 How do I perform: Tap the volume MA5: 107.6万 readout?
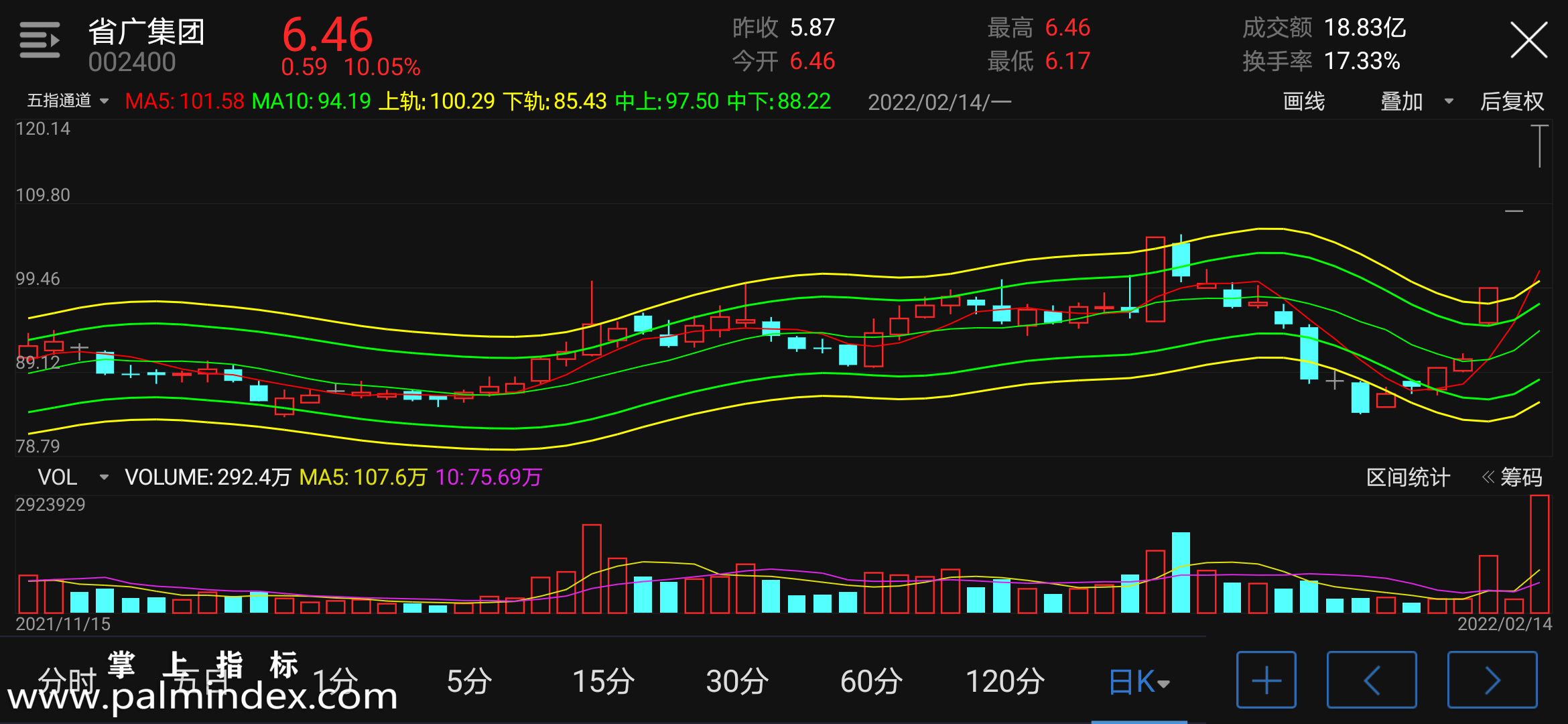(363, 477)
